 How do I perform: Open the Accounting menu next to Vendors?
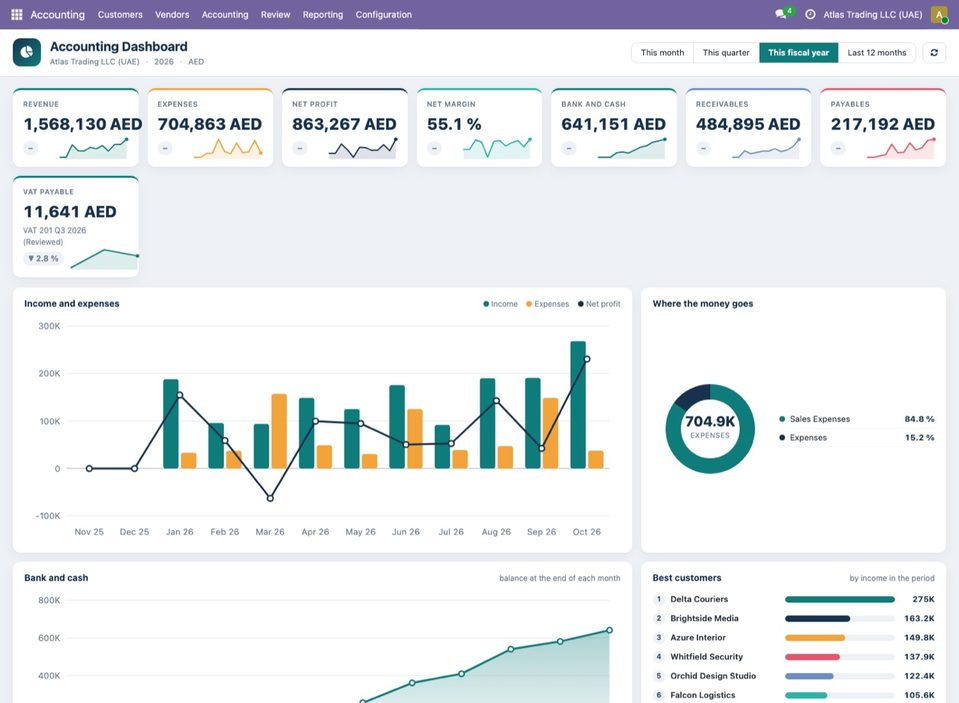point(225,14)
